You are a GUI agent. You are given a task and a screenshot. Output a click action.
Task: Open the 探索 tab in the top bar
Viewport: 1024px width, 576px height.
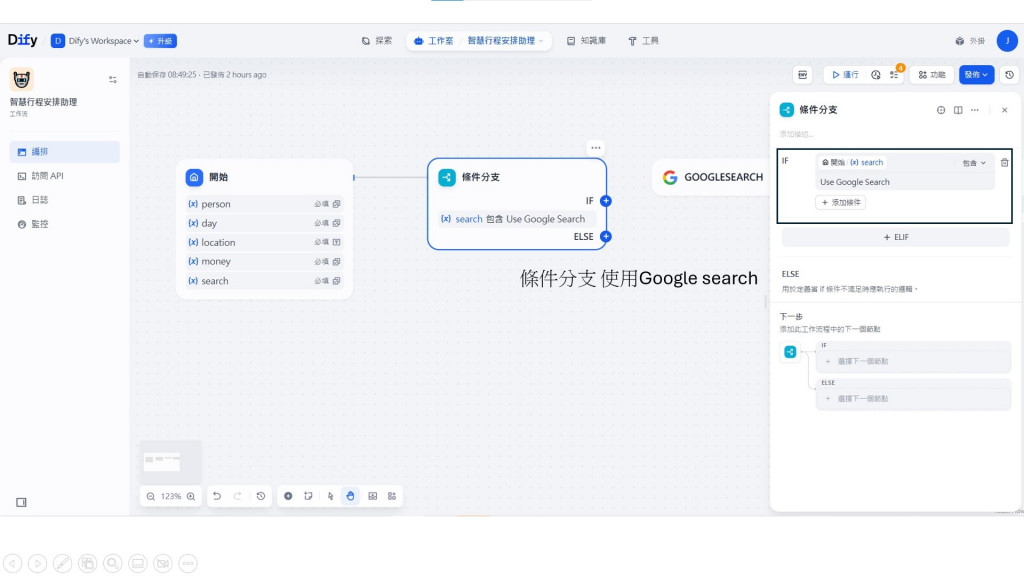(x=377, y=40)
